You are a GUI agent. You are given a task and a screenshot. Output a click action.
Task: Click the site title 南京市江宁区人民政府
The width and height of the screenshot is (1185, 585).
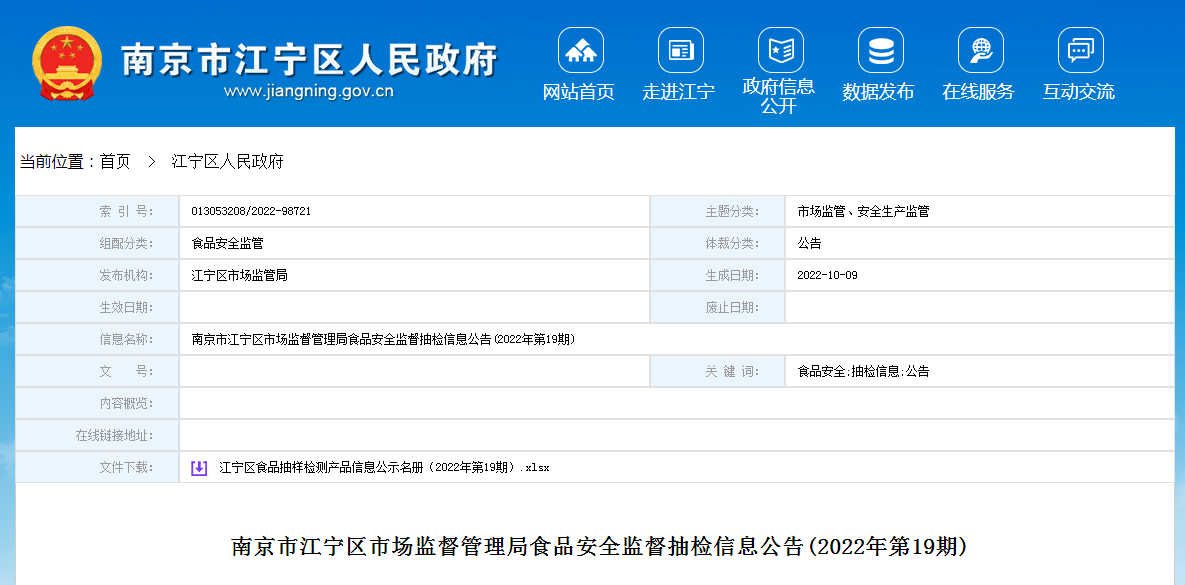310,60
